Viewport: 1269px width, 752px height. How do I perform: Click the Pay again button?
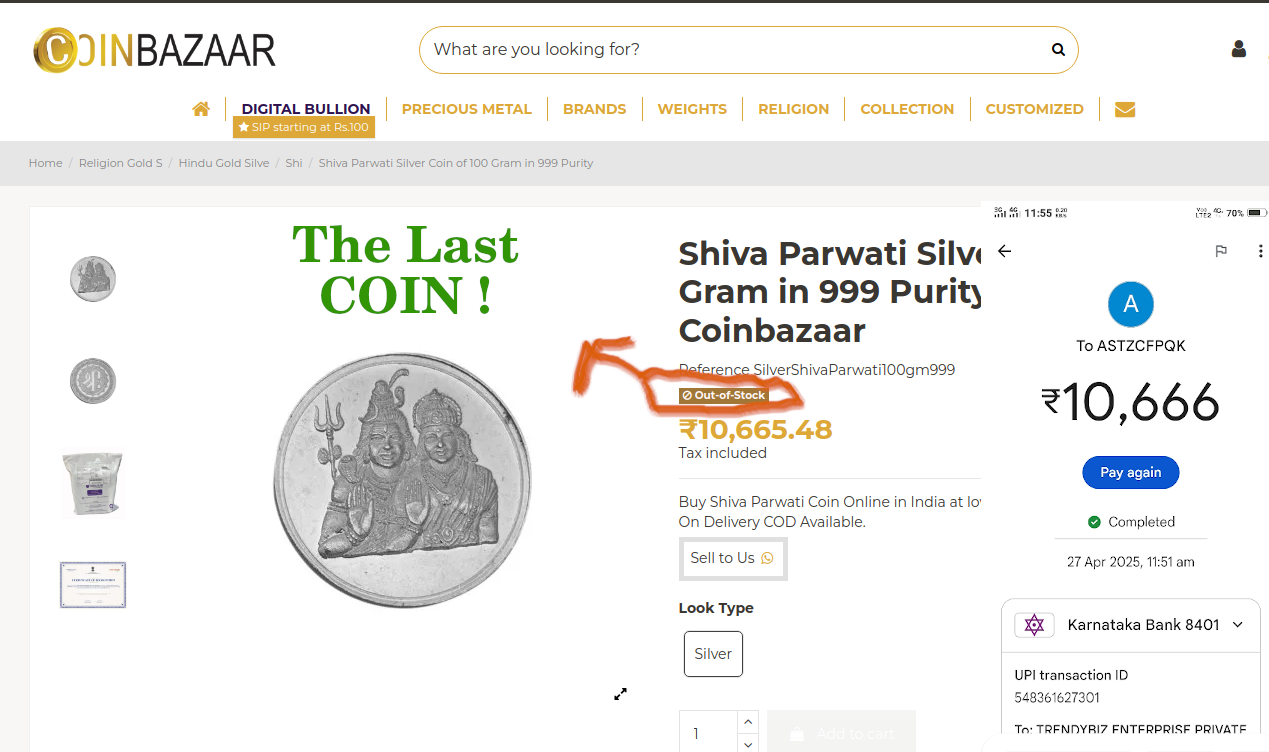click(x=1131, y=472)
